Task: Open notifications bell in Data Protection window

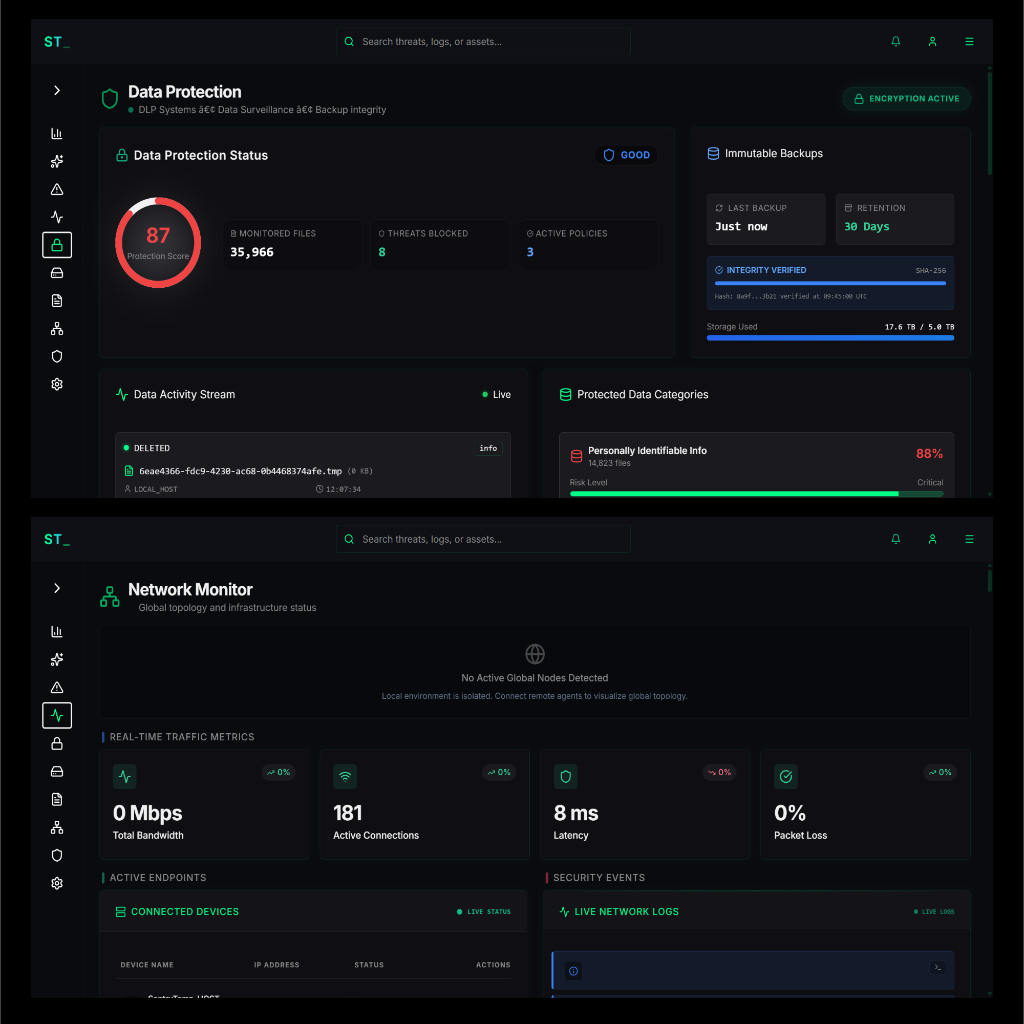Action: 895,41
